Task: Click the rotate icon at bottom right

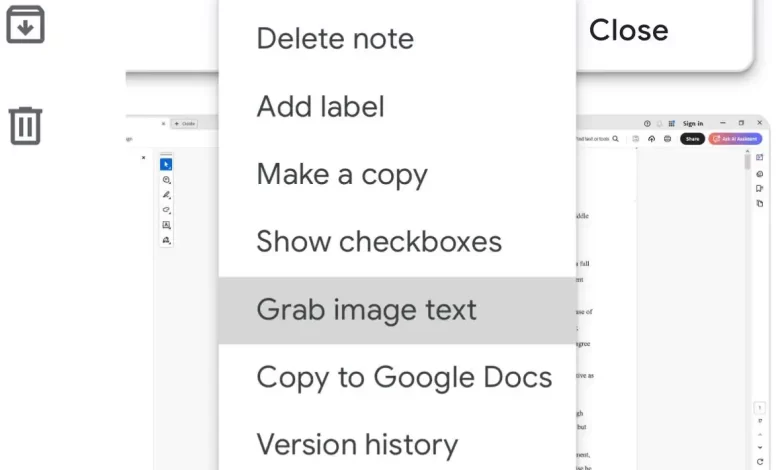Action: click(760, 461)
